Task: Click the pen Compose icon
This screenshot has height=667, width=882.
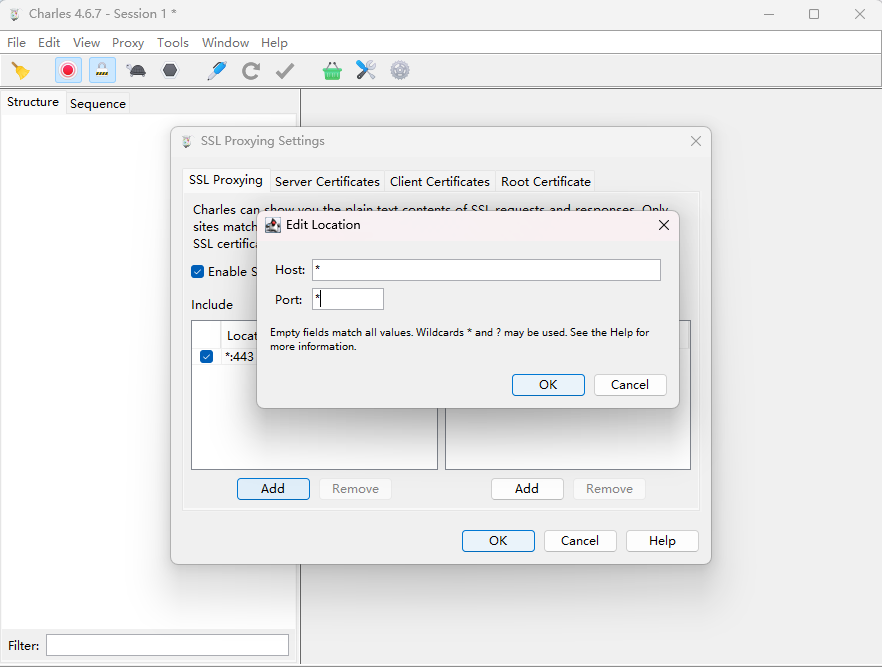Action: [217, 70]
